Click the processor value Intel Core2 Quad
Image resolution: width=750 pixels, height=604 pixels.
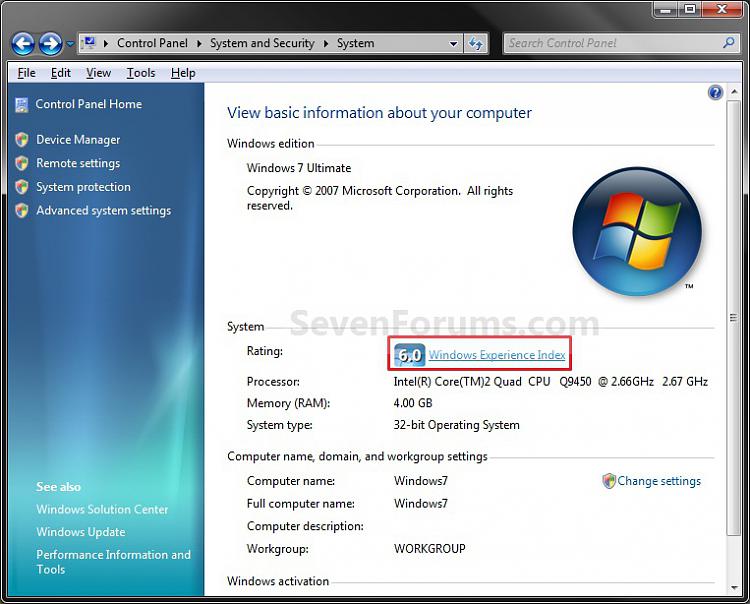pos(551,382)
